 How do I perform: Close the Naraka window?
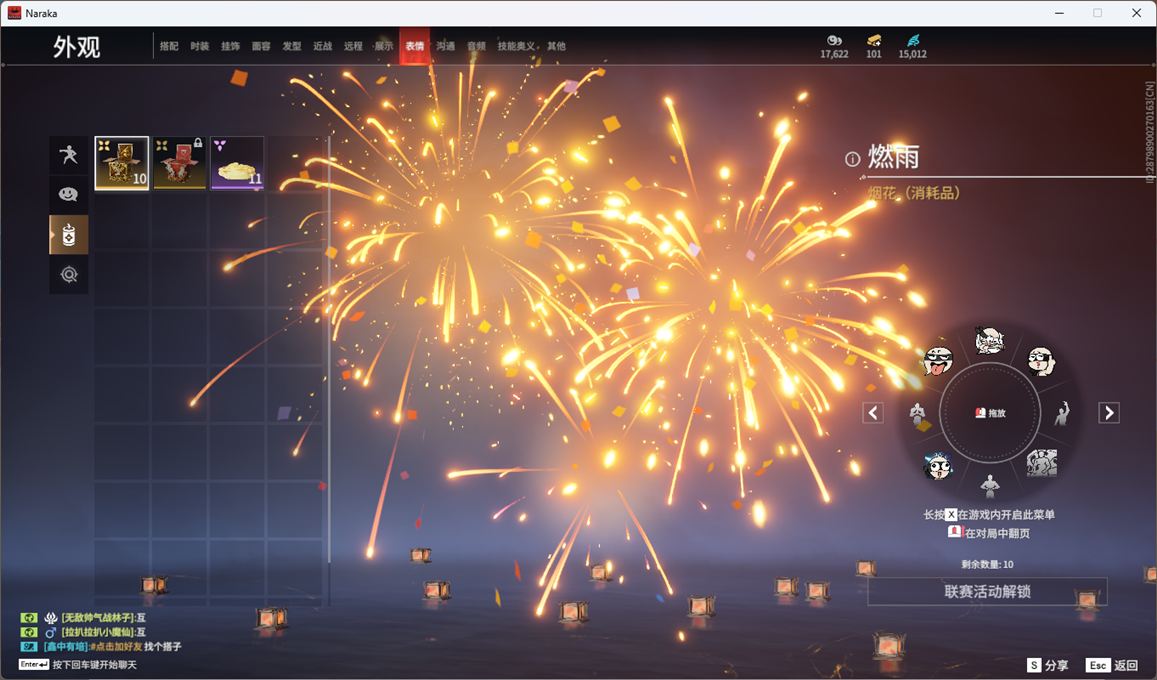[x=1136, y=13]
